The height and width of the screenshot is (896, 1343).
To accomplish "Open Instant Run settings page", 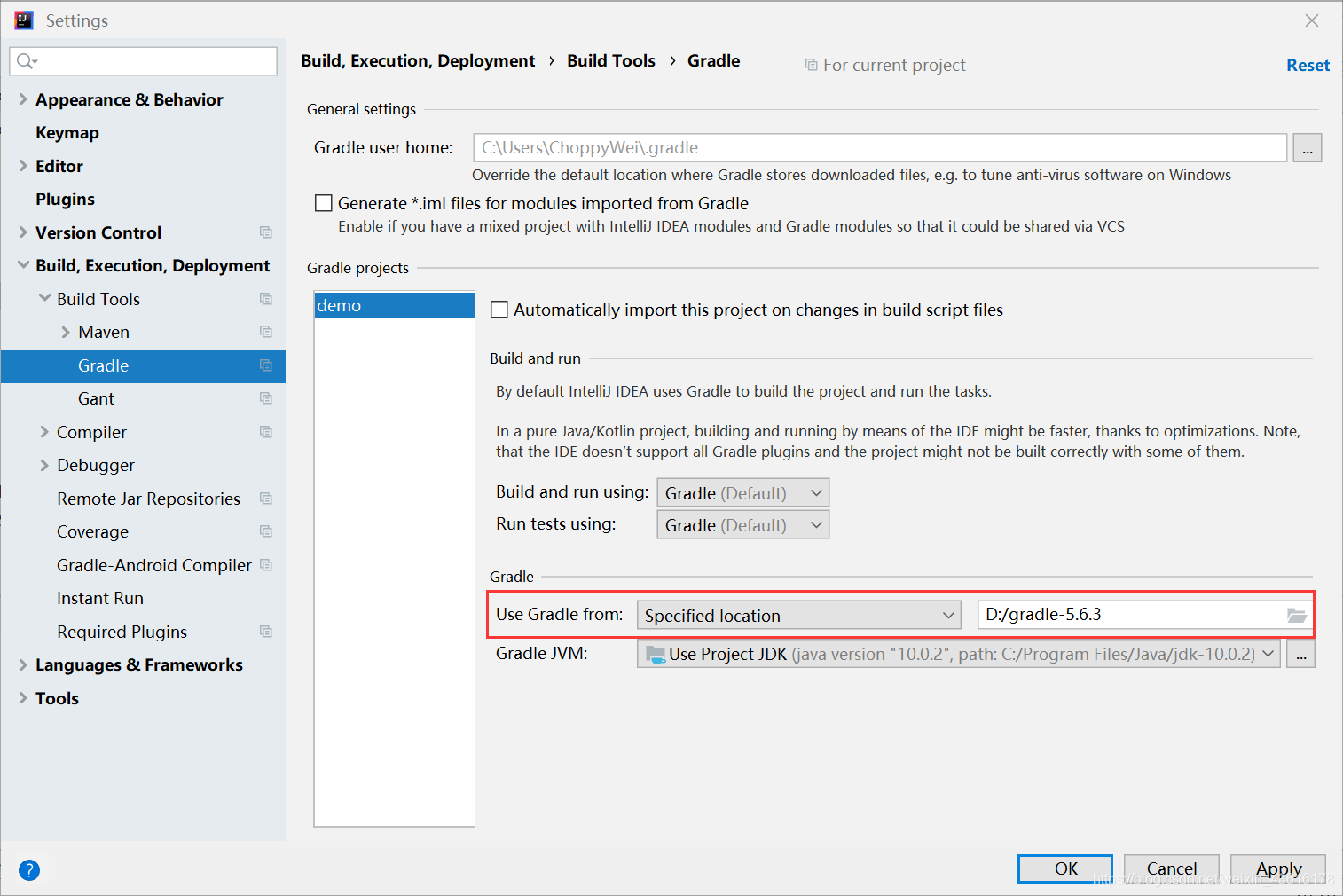I will (100, 598).
